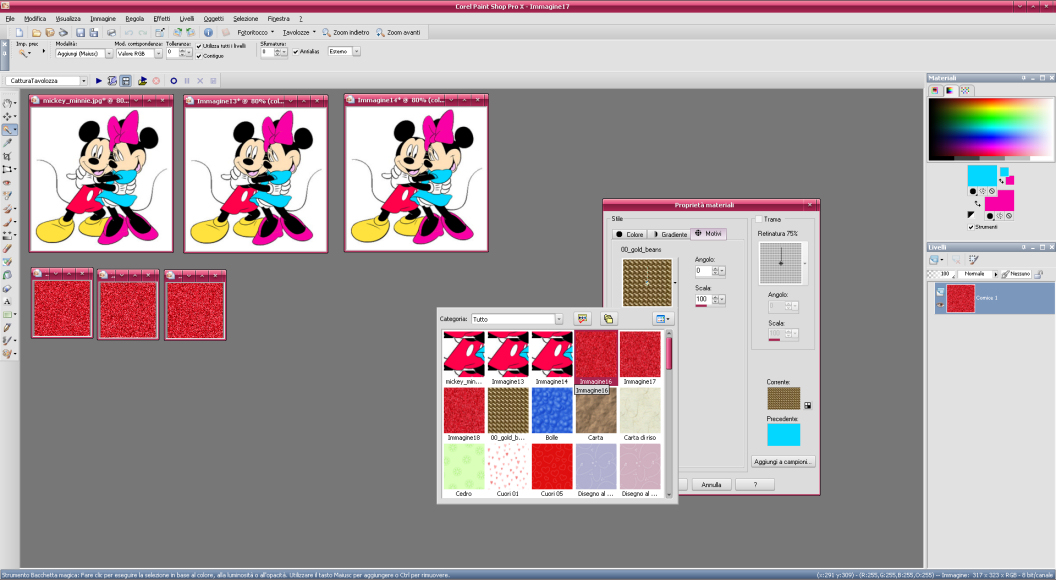The image size is (1056, 580).
Task: Click Zoom avanti to zoom in
Action: point(398,32)
